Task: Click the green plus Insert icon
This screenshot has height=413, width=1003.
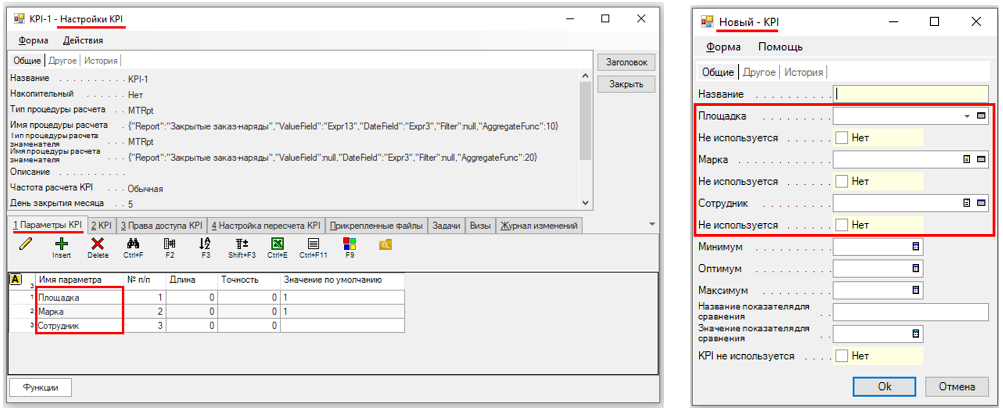Action: pyautogui.click(x=62, y=244)
